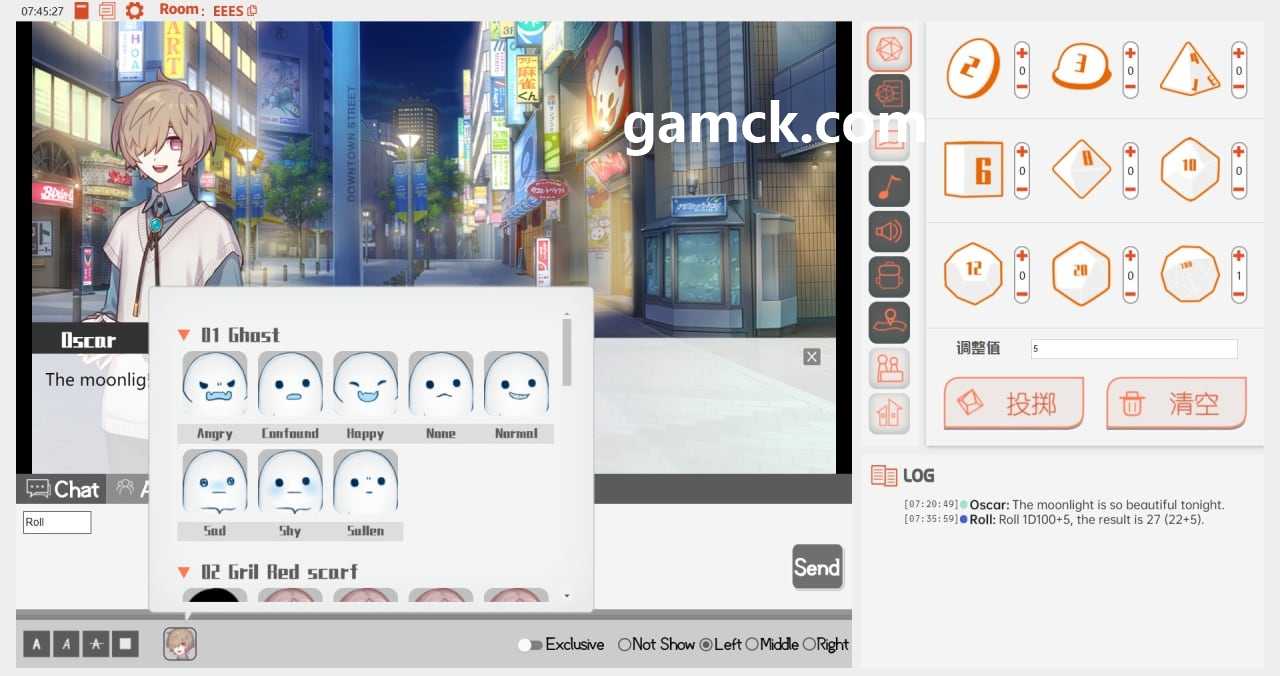This screenshot has height=676, width=1280.
Task: Click the 清空 clear dice button
Action: click(1176, 404)
